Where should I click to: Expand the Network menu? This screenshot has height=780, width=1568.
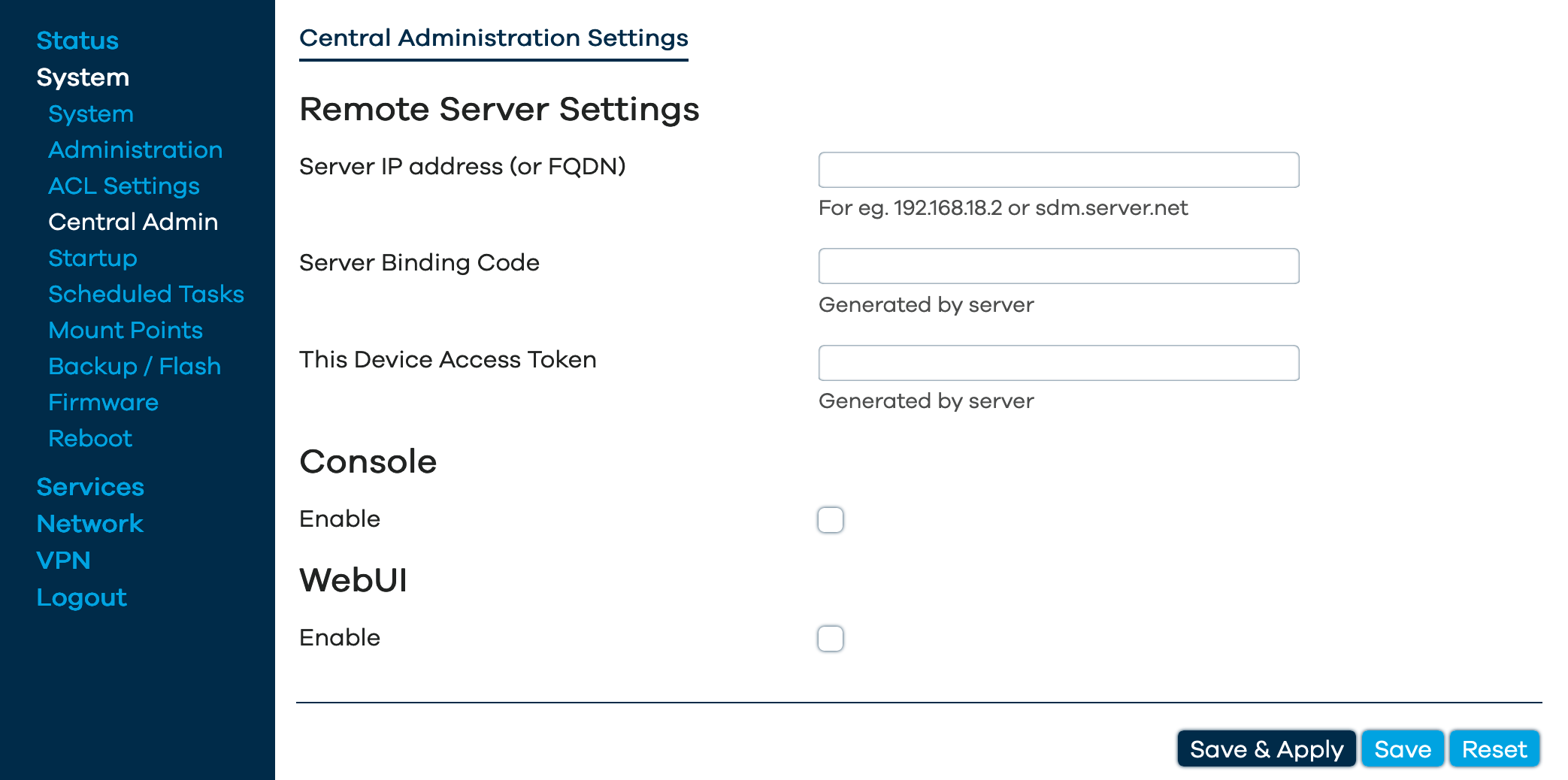(x=89, y=524)
